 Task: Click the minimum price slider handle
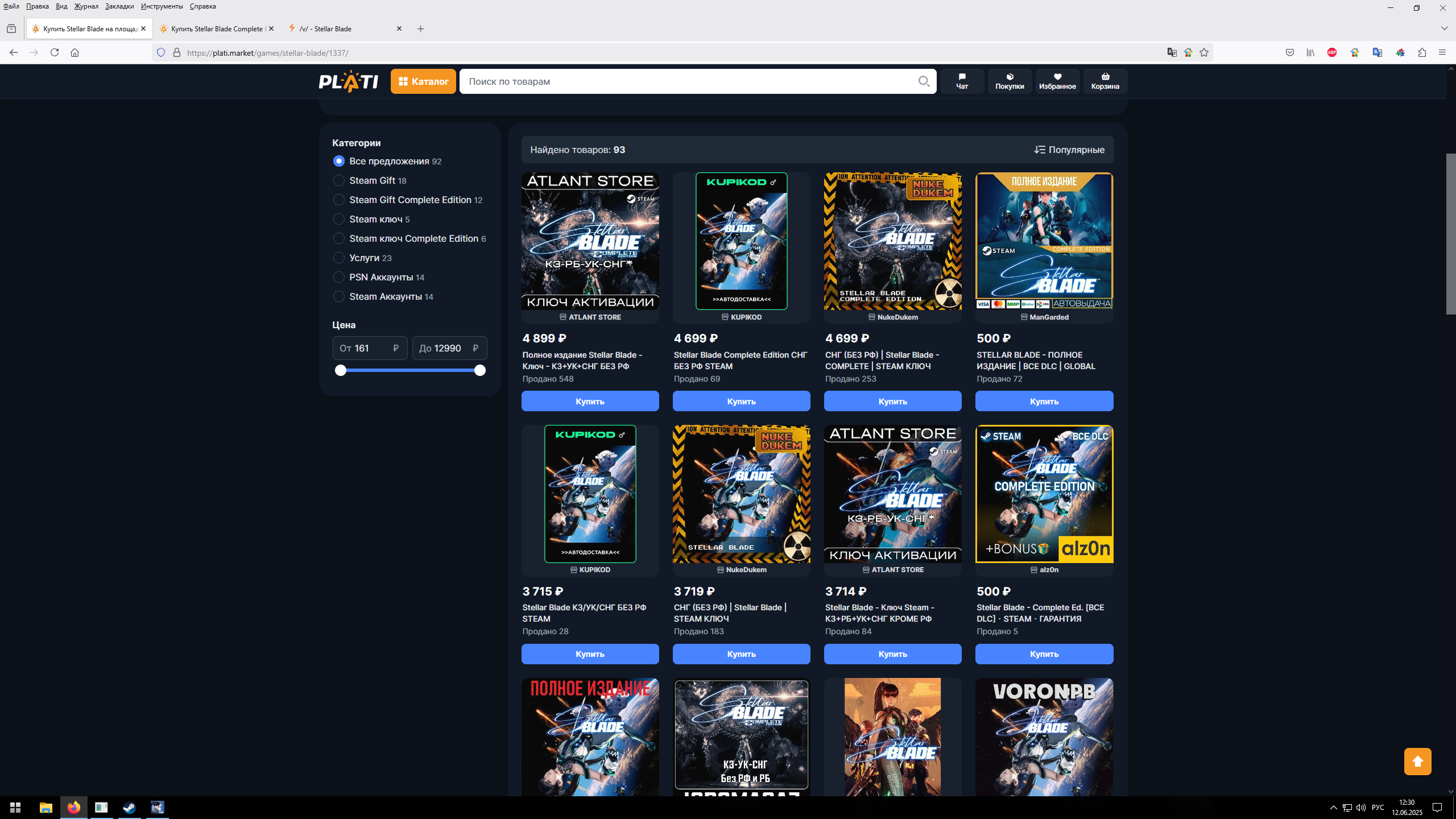(x=340, y=370)
